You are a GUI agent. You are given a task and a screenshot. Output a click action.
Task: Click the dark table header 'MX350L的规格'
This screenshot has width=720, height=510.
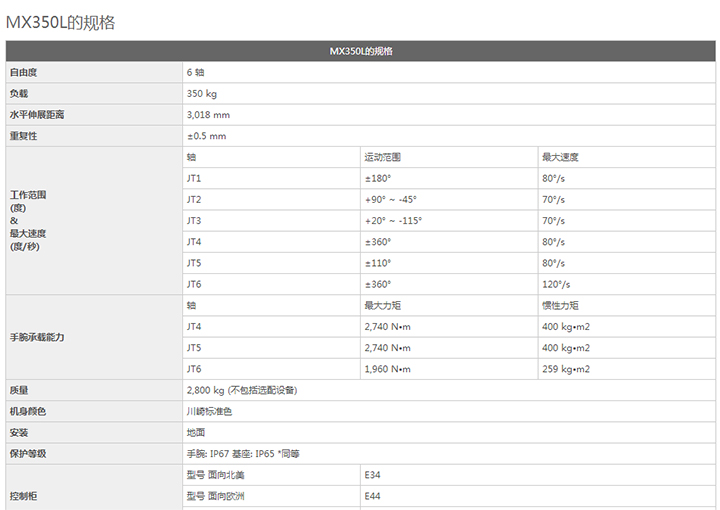[x=360, y=51]
